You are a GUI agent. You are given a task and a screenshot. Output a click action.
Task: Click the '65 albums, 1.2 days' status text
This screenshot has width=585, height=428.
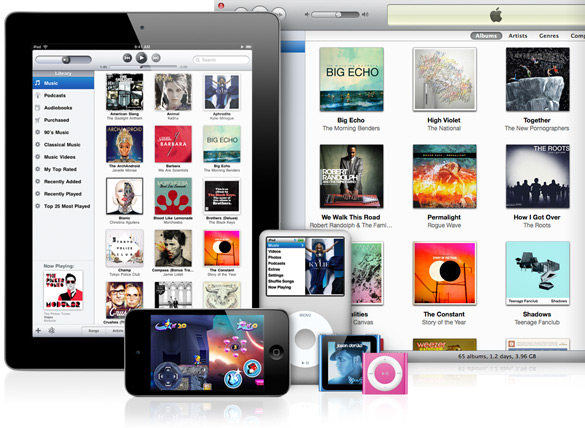tap(497, 356)
